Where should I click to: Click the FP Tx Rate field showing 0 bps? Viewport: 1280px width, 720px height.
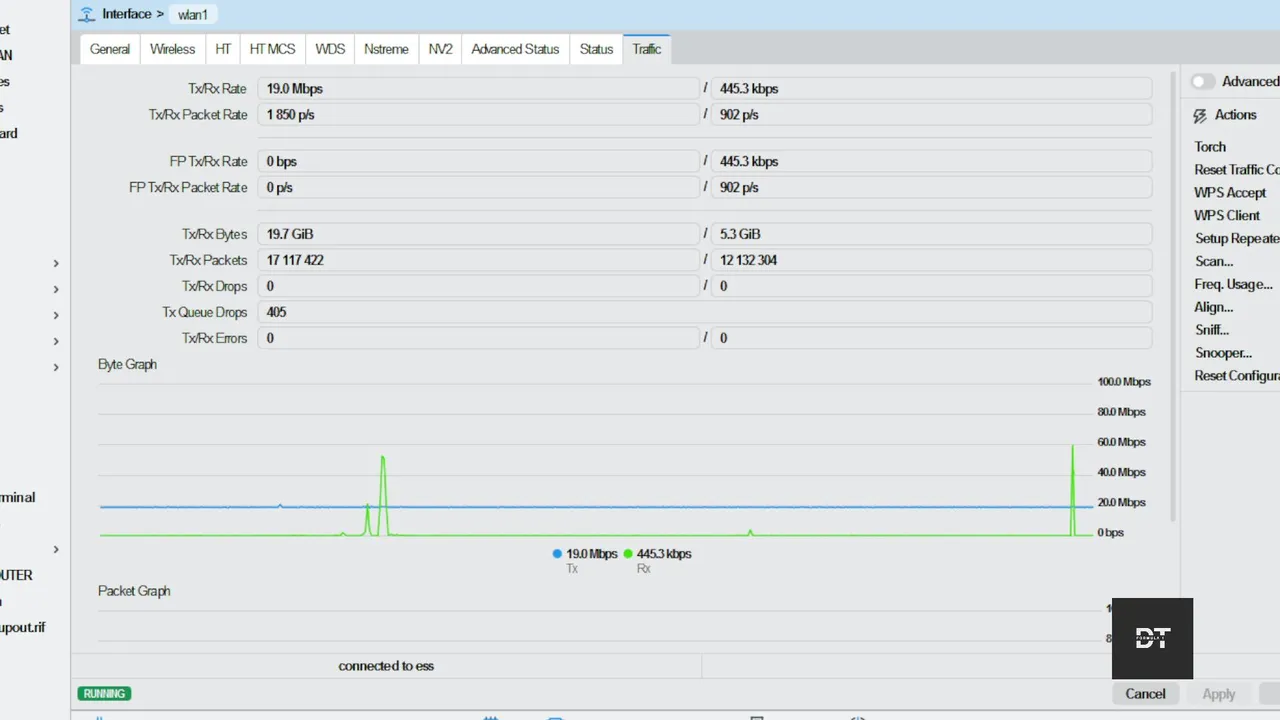478,162
